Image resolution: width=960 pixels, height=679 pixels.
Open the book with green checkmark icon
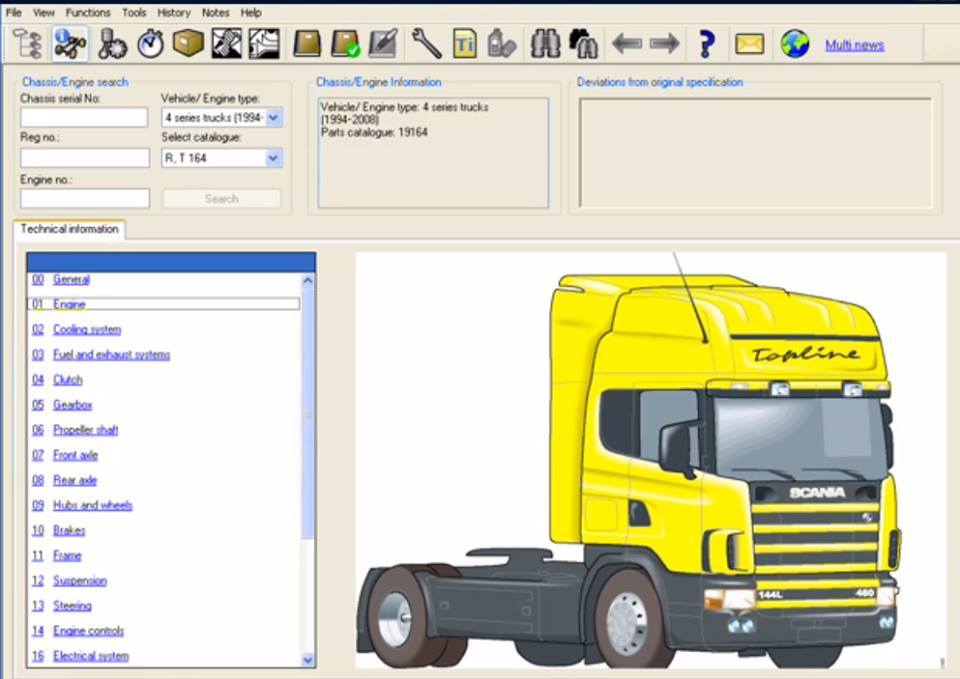[x=345, y=44]
